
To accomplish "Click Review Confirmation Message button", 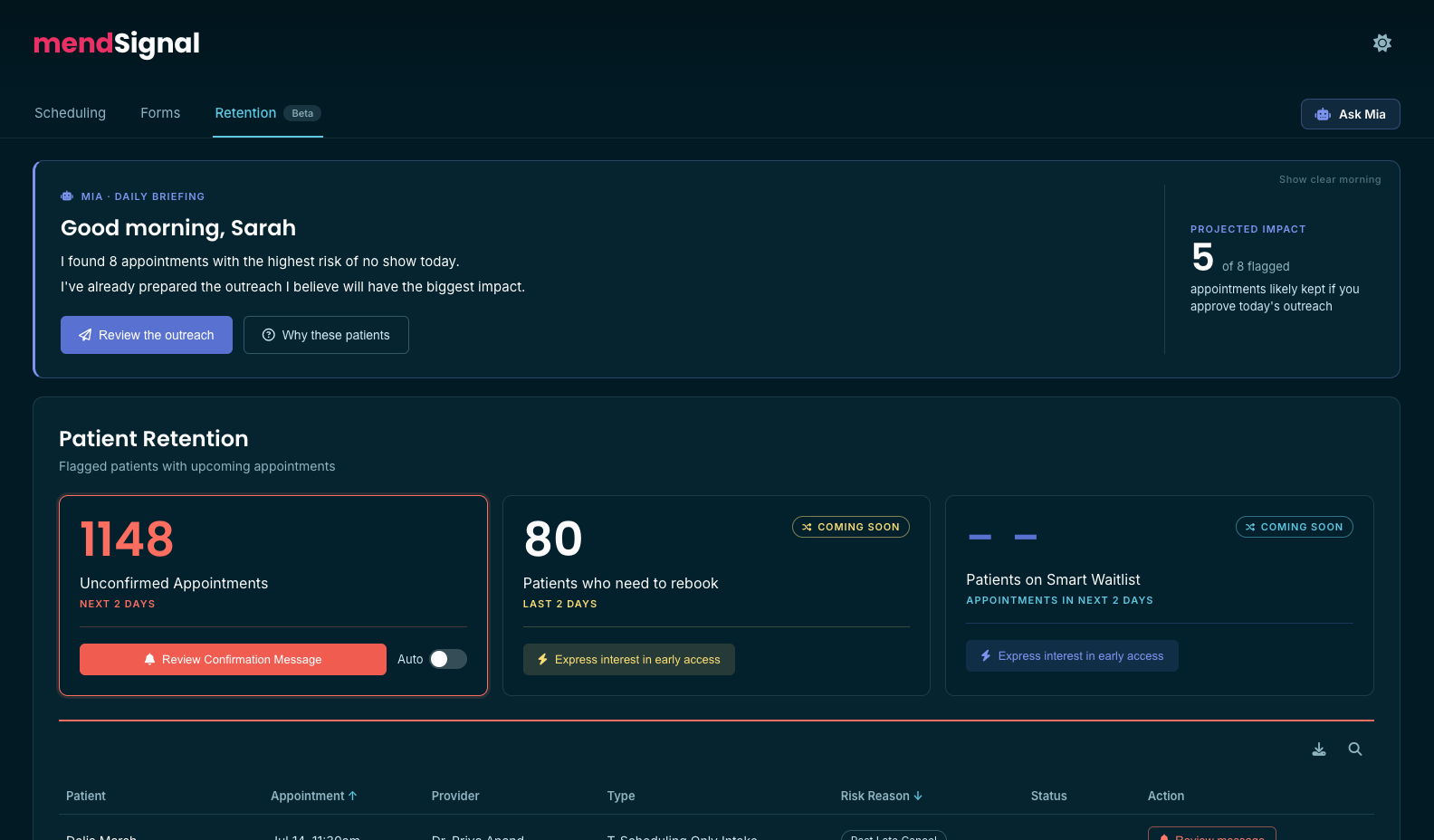I will (233, 659).
